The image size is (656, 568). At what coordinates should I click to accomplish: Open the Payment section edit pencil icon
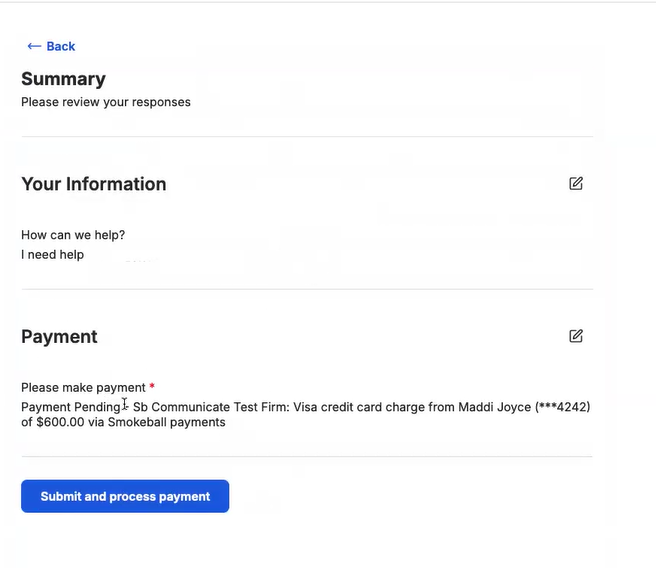coord(576,336)
